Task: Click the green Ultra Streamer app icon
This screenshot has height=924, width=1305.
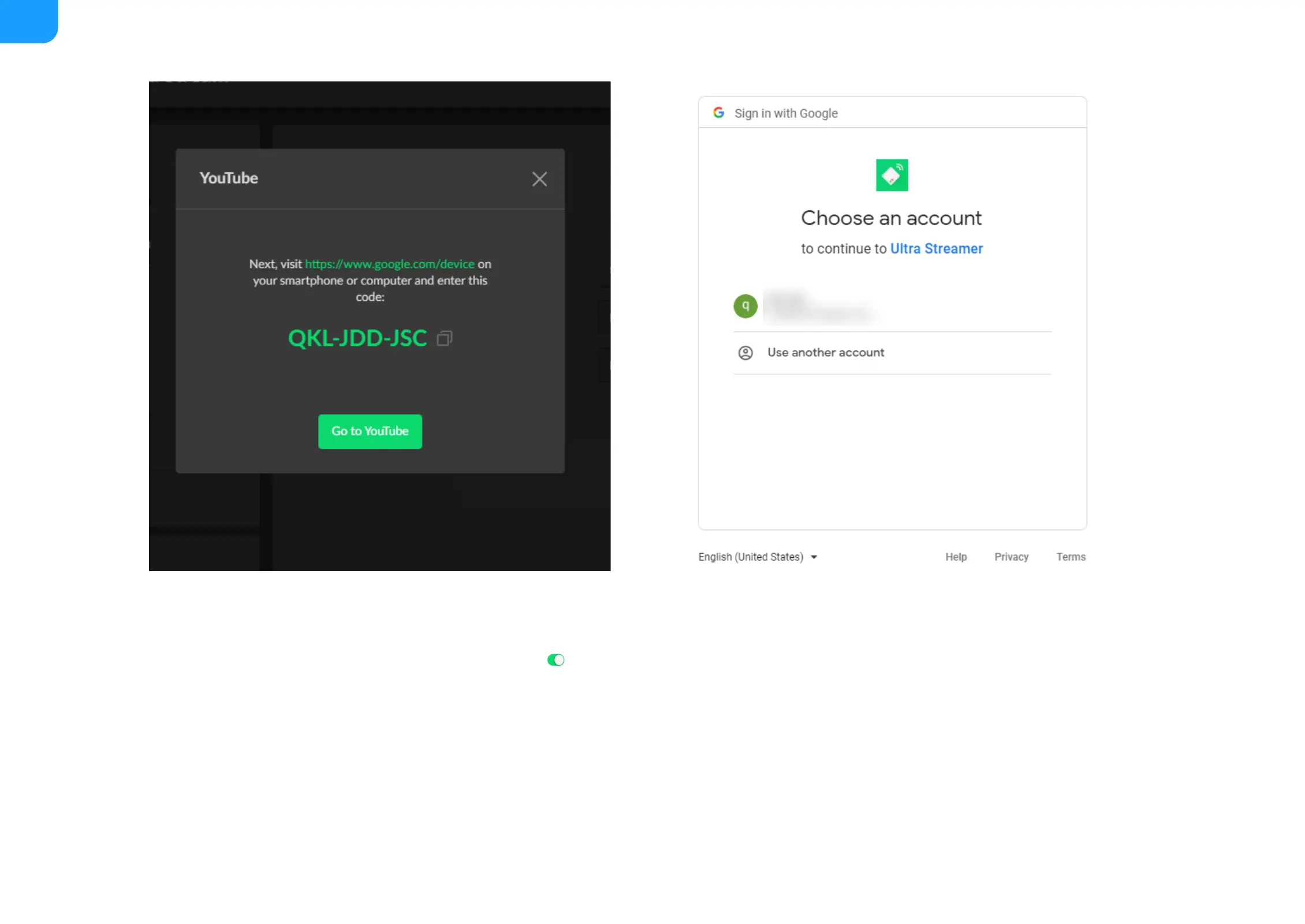Action: click(x=891, y=175)
